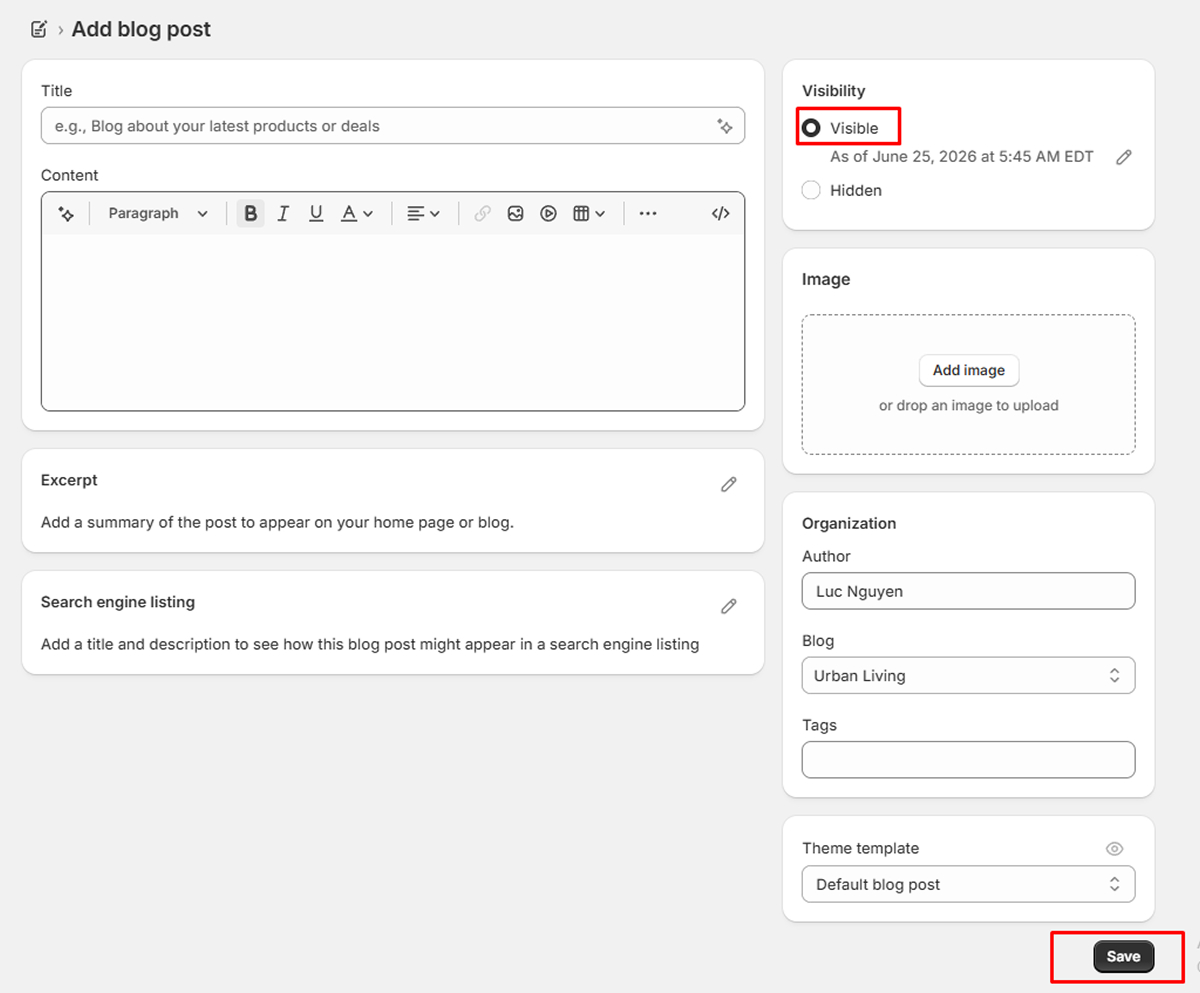Toggle italic formatting
The height and width of the screenshot is (993, 1200).
283,213
